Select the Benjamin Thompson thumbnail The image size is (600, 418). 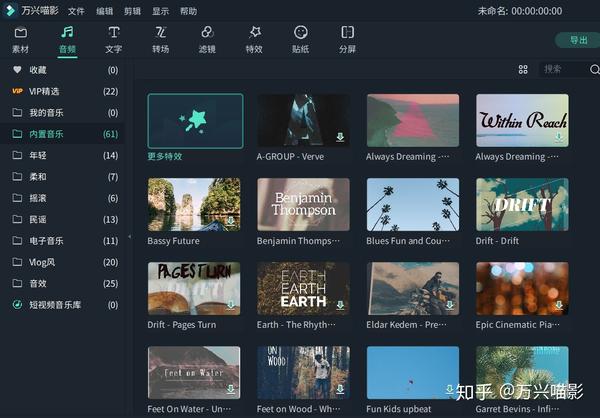pyautogui.click(x=303, y=204)
